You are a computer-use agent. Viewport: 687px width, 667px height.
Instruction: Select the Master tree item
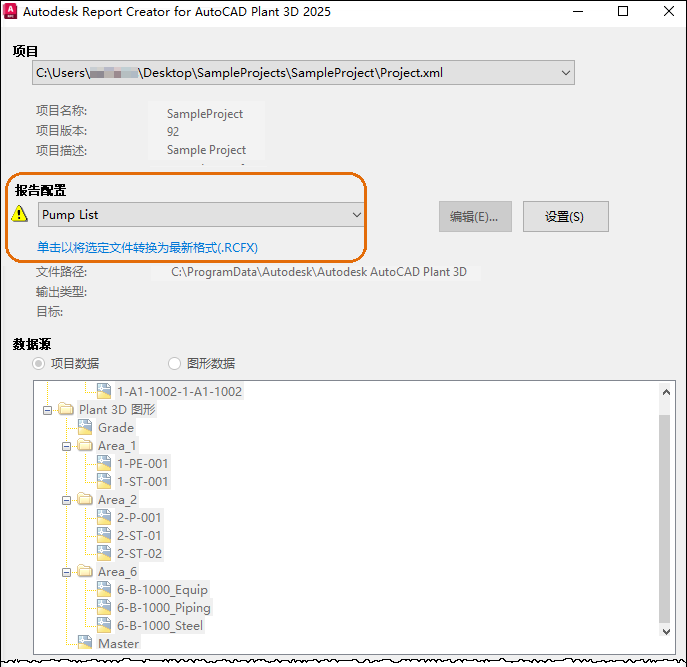pos(118,643)
